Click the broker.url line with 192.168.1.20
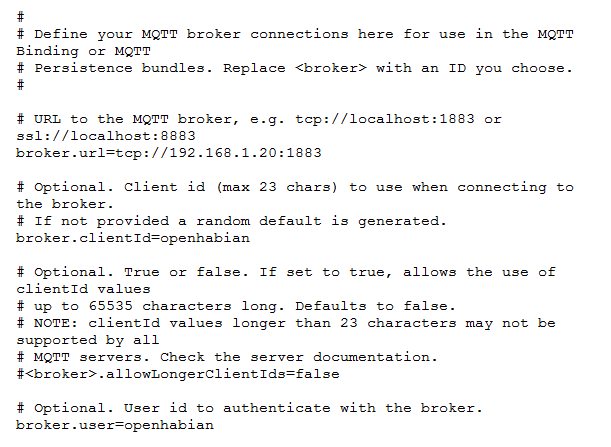 click(x=169, y=153)
